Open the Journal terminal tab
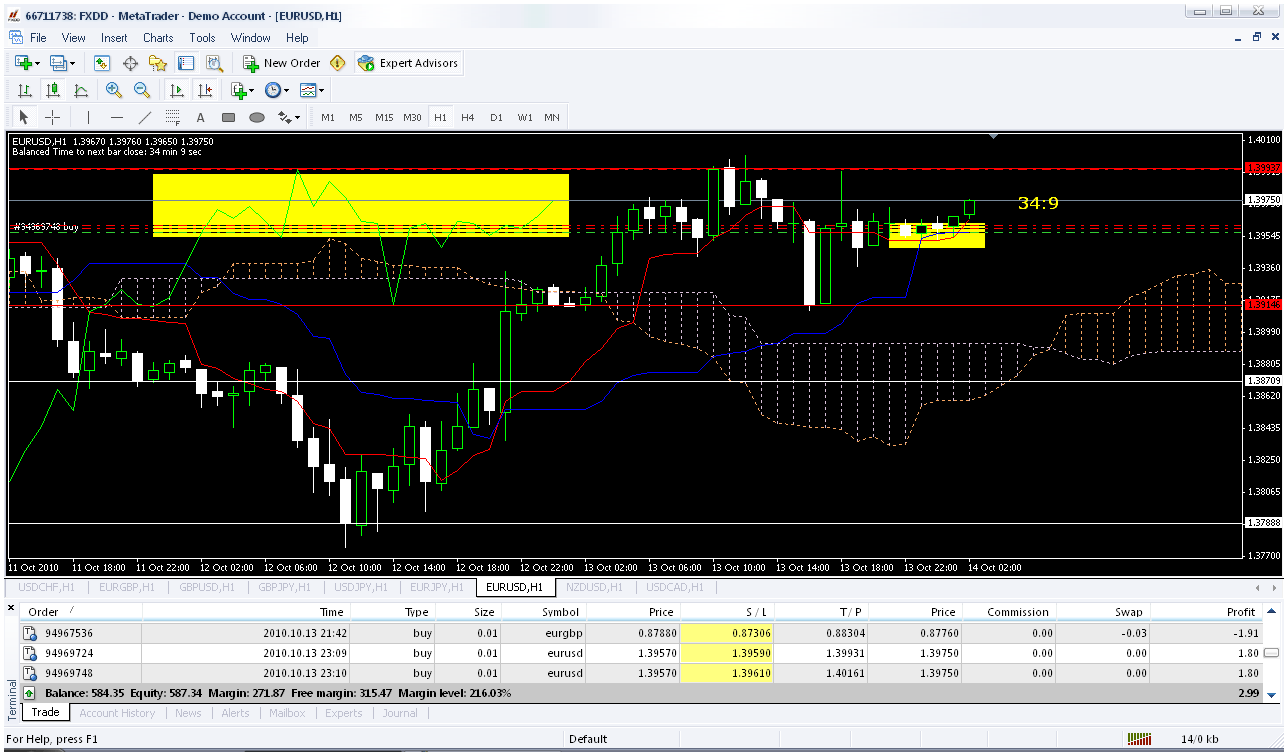Image resolution: width=1288 pixels, height=752 pixels. click(400, 713)
